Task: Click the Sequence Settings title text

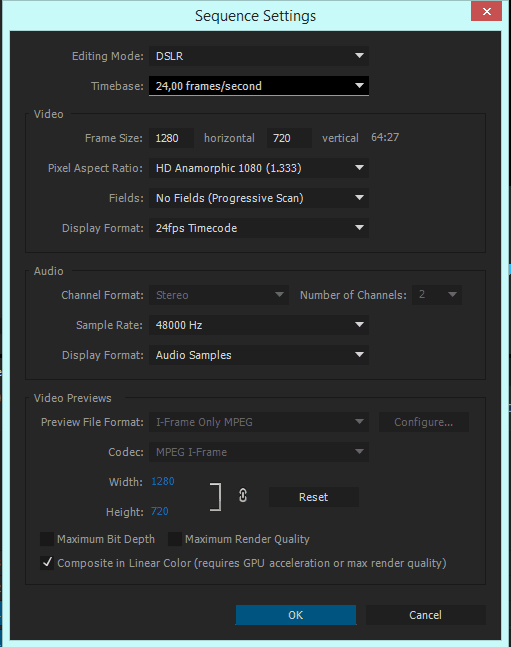Action: 255,16
